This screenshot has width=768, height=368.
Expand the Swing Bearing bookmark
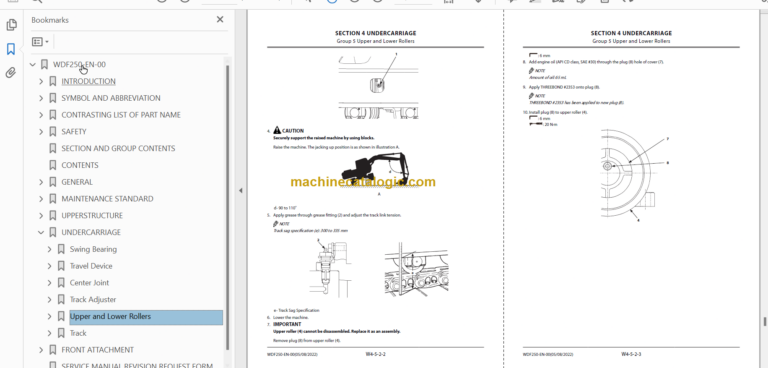[49, 249]
